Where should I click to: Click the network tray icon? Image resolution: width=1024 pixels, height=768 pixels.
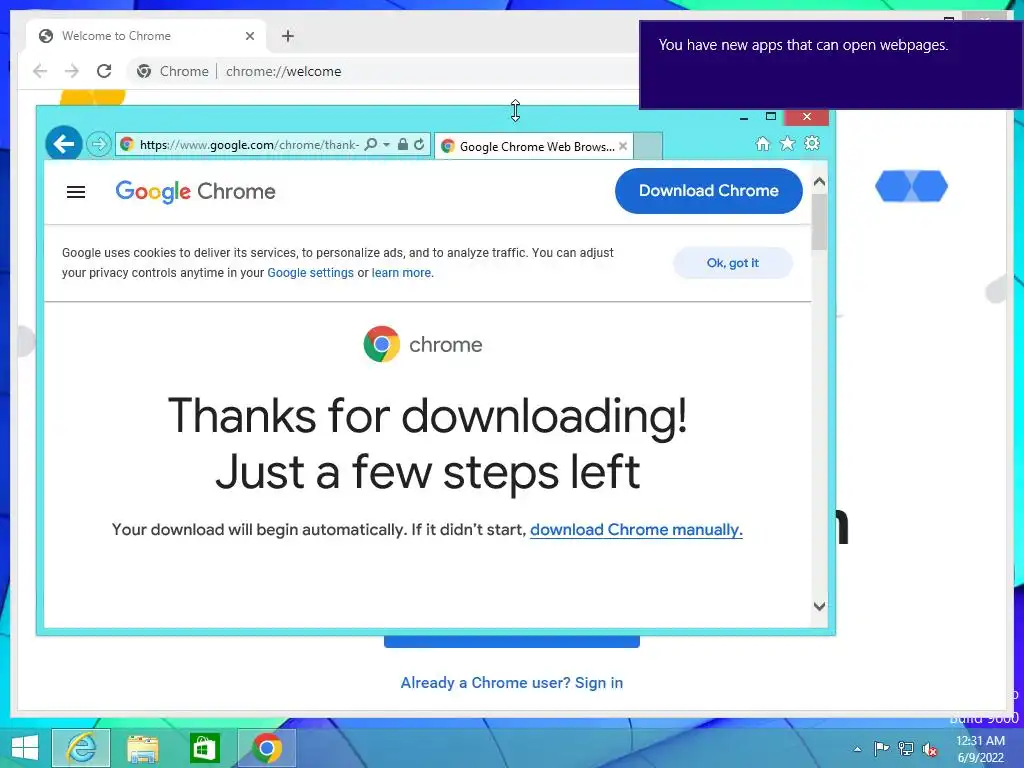click(906, 749)
